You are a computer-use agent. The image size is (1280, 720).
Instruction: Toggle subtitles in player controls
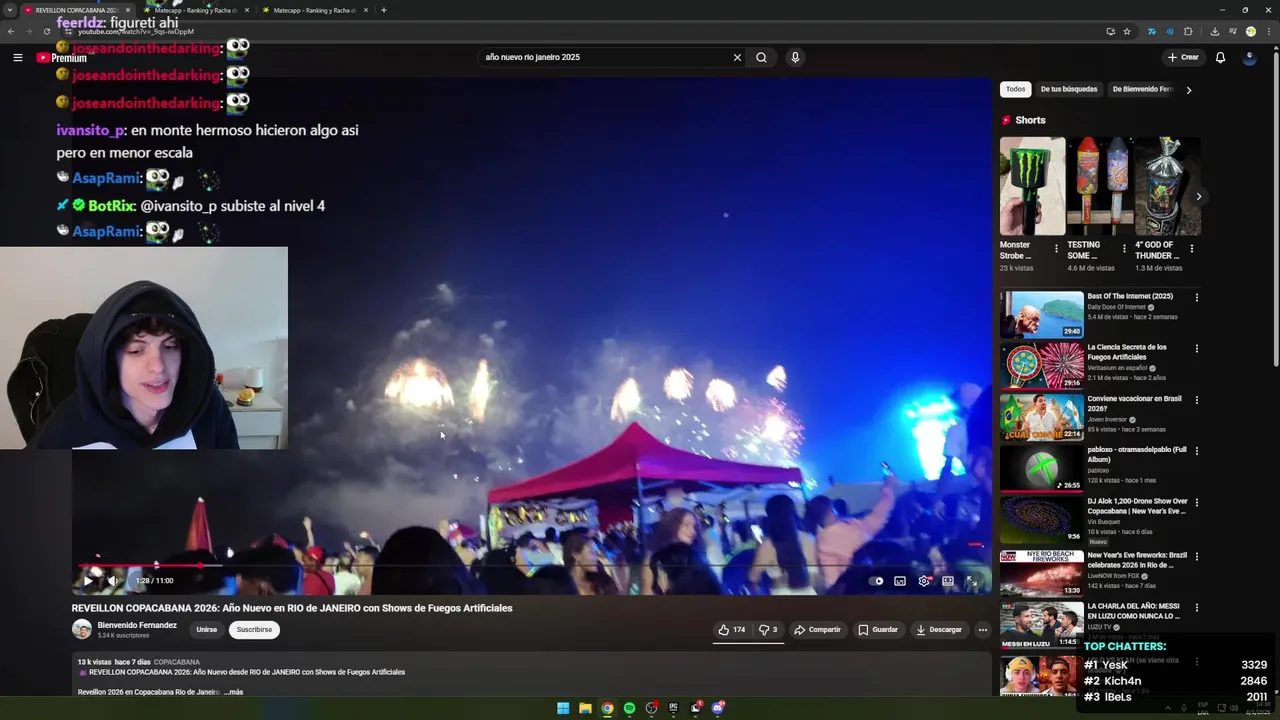[x=900, y=581]
